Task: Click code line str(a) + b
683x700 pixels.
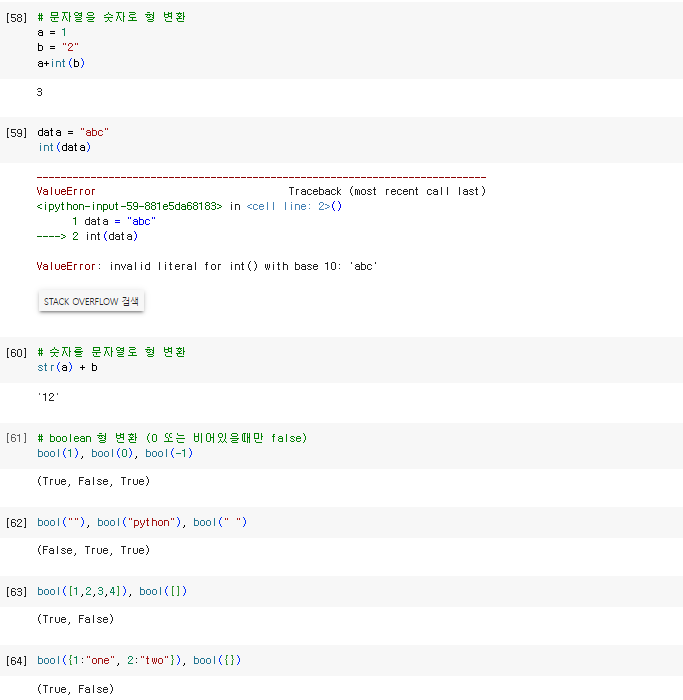Action: 67,367
